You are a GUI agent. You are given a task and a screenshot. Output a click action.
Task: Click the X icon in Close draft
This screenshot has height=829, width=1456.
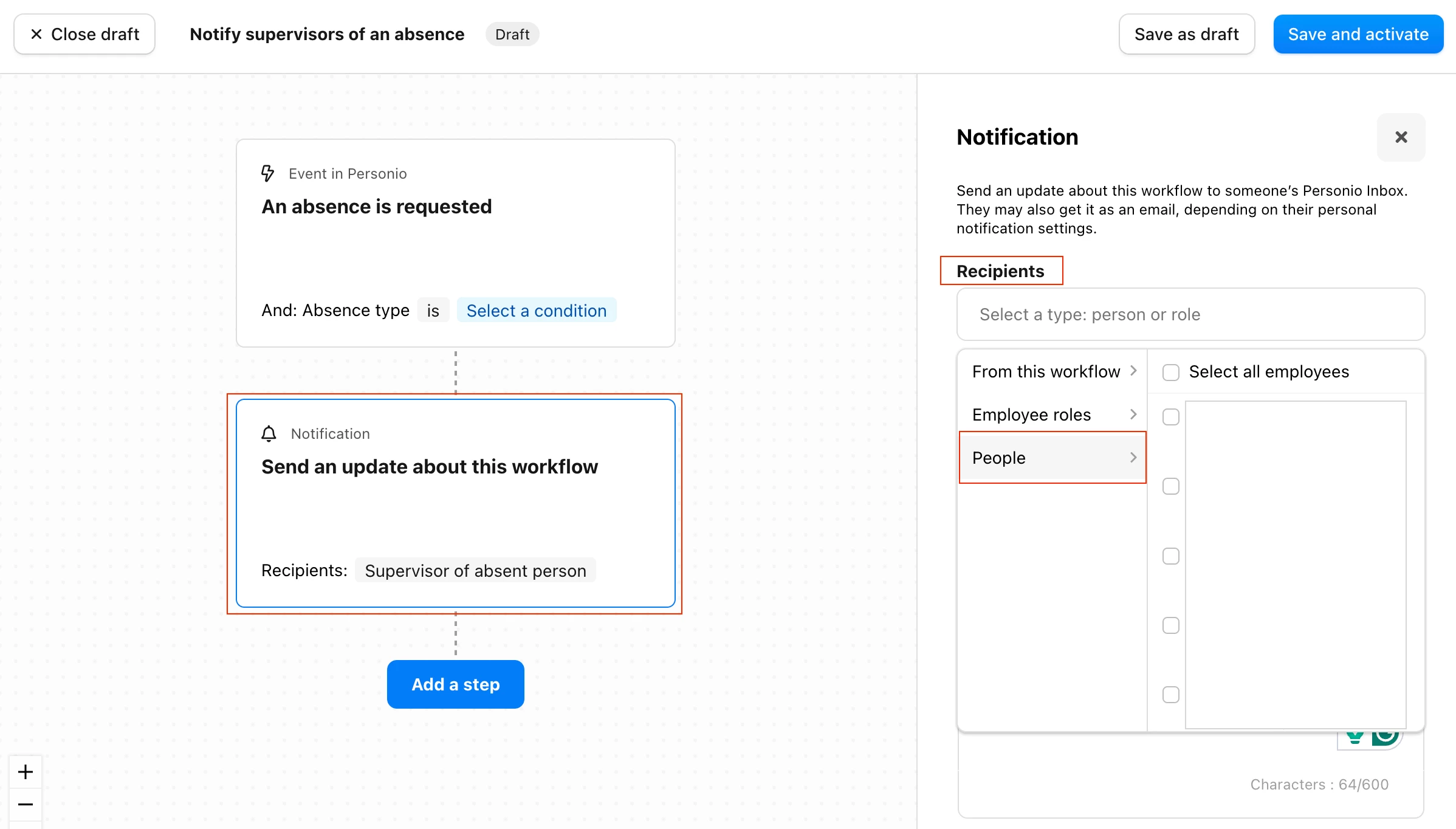click(36, 34)
